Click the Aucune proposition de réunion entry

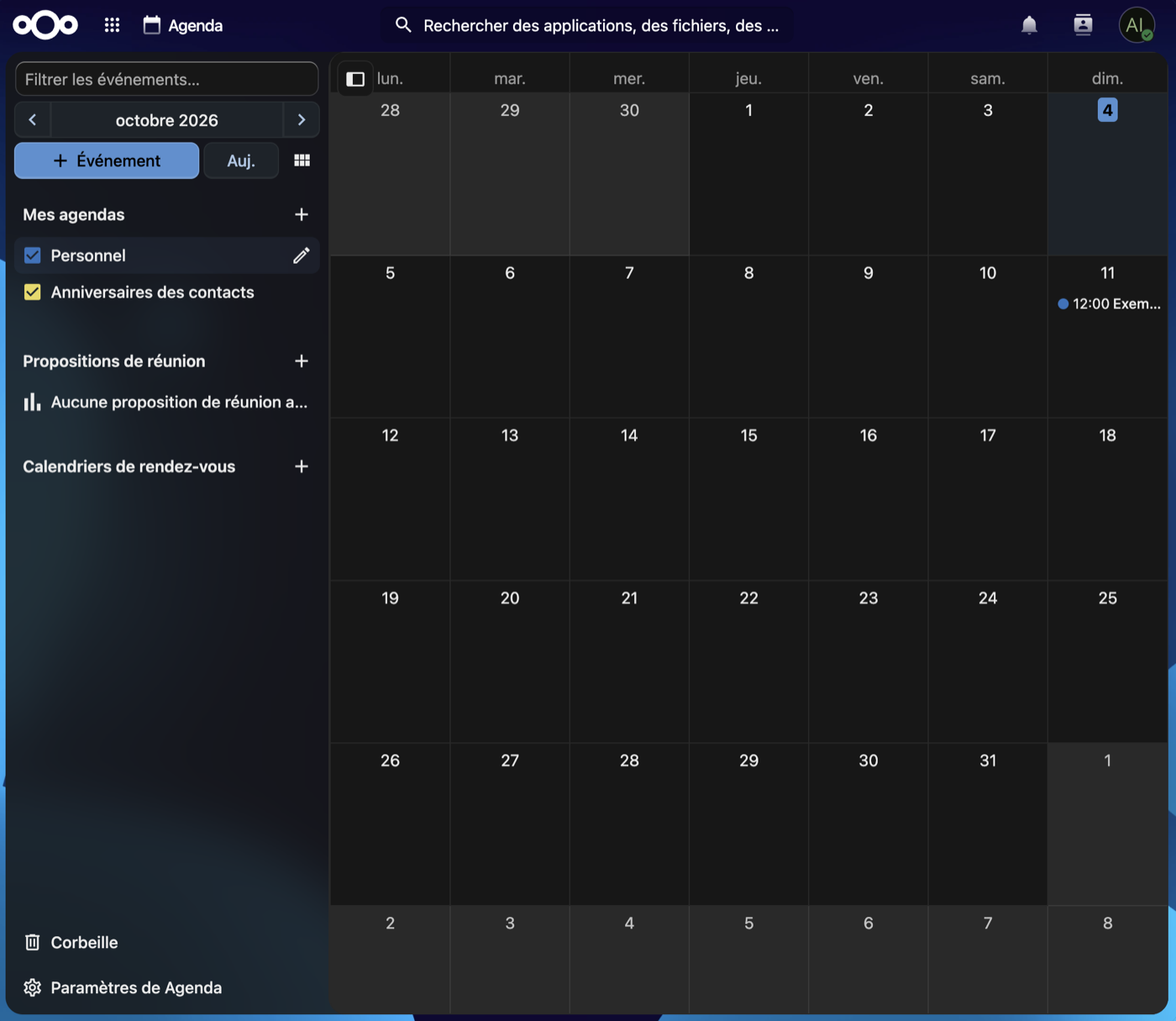pyautogui.click(x=166, y=402)
